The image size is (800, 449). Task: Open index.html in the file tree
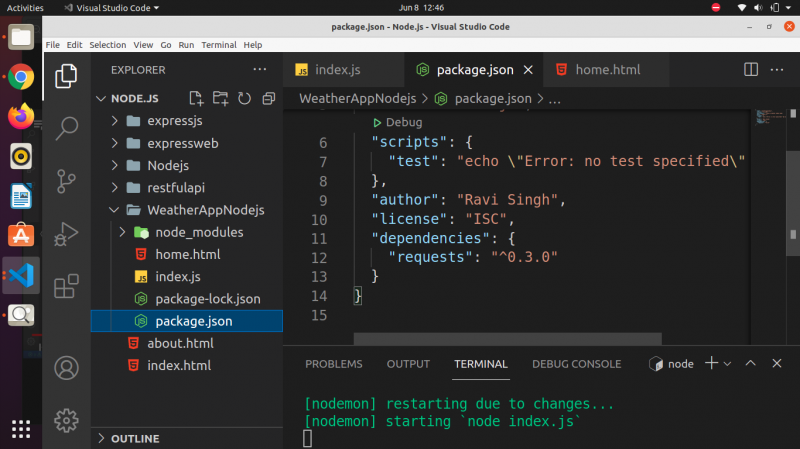(179, 365)
